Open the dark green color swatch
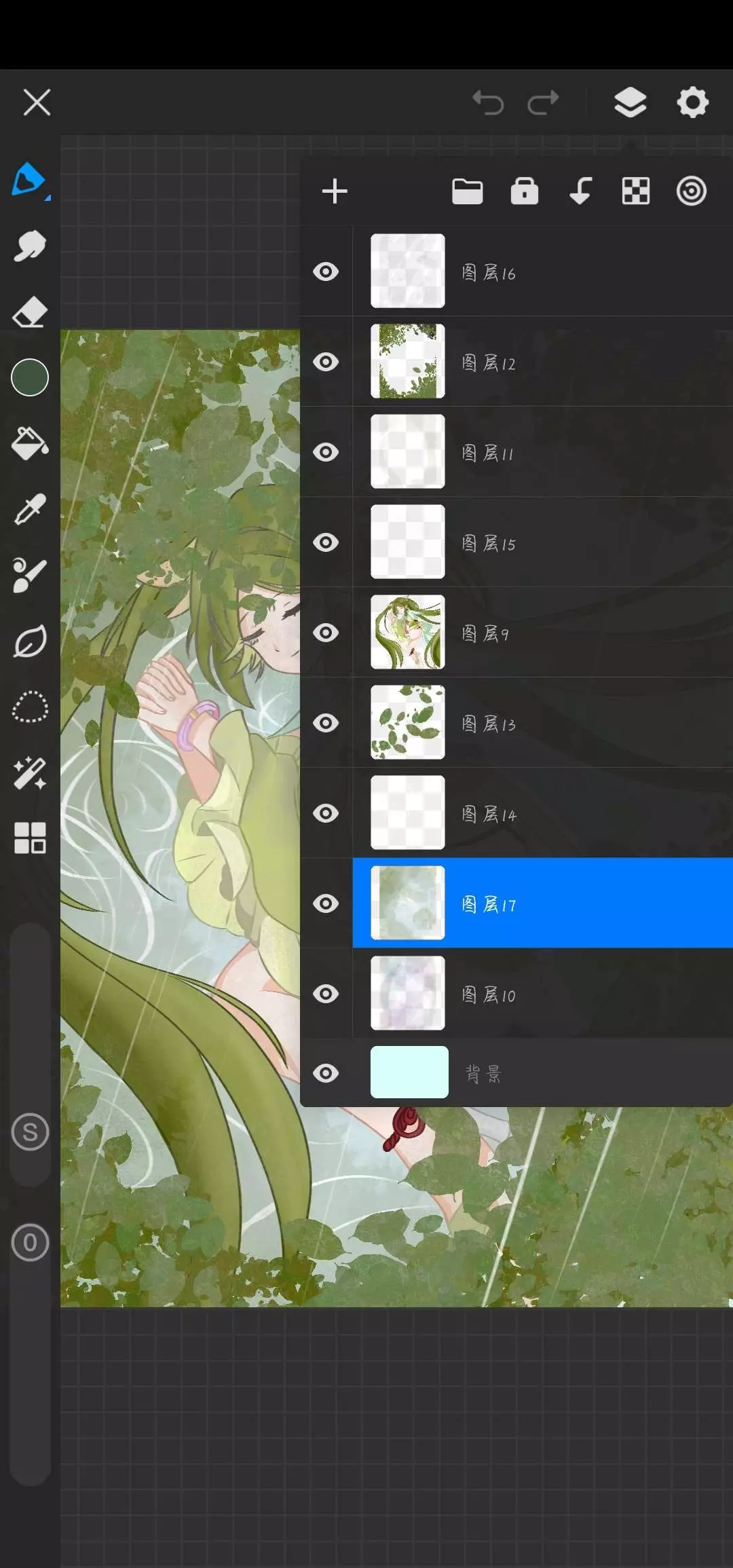The width and height of the screenshot is (733, 1568). 30,377
